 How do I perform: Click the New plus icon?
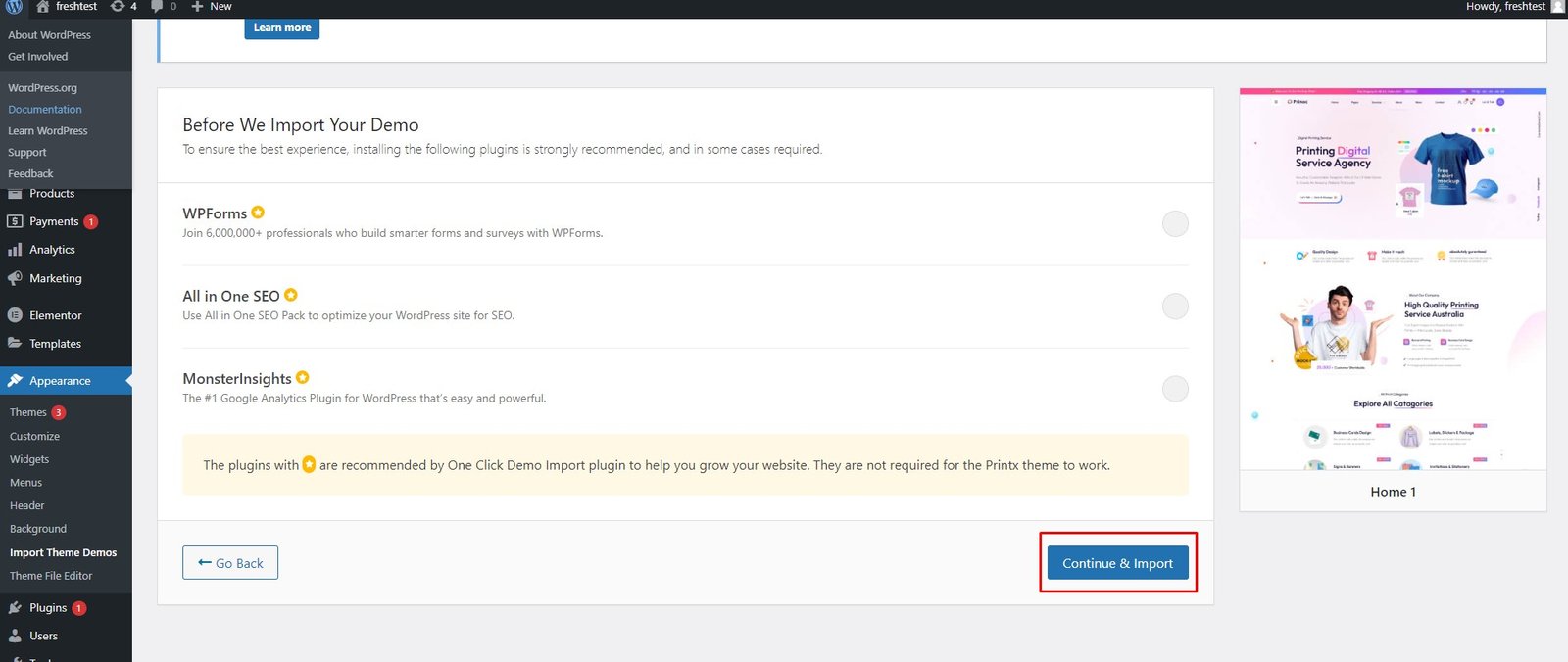pyautogui.click(x=197, y=7)
